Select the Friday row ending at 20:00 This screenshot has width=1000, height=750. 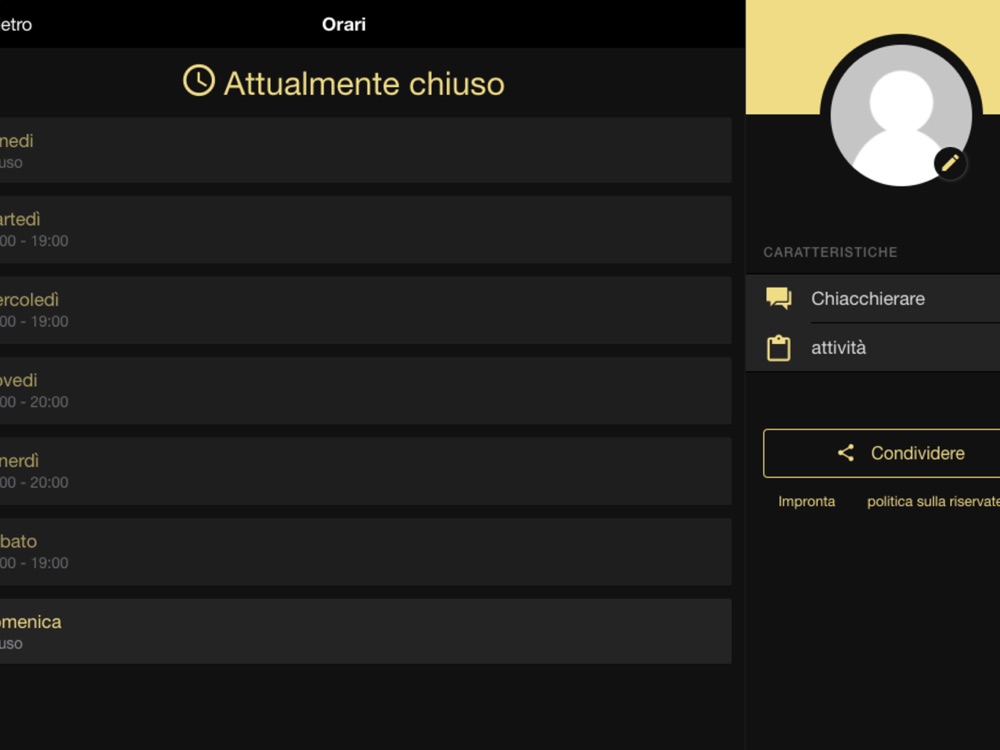tap(365, 471)
